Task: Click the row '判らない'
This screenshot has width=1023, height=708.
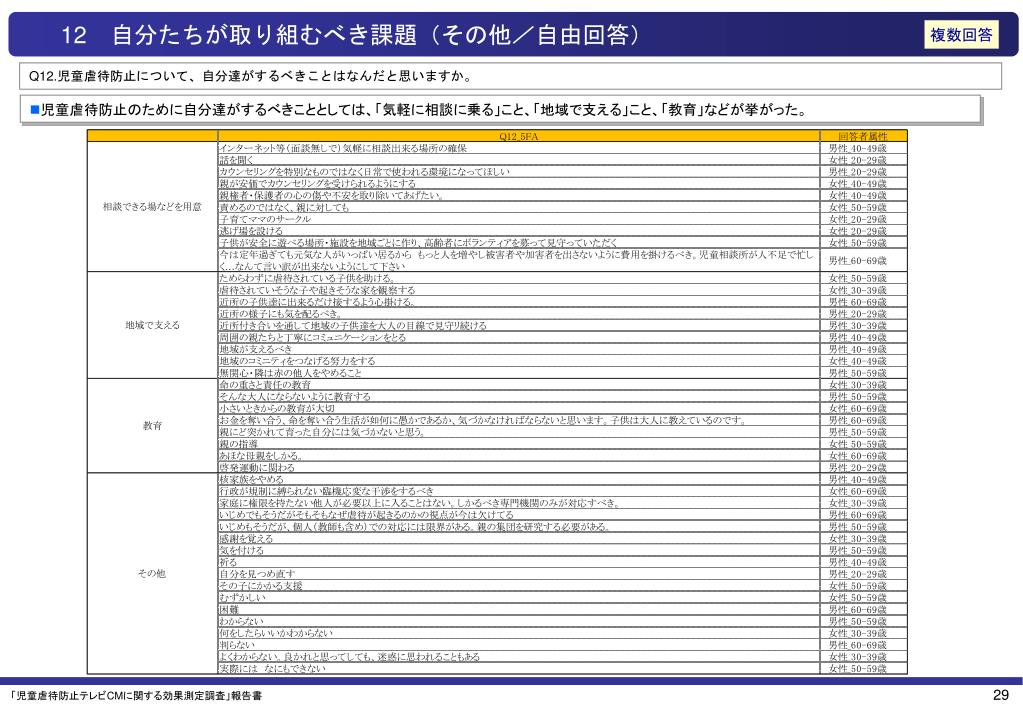Action: [519, 644]
